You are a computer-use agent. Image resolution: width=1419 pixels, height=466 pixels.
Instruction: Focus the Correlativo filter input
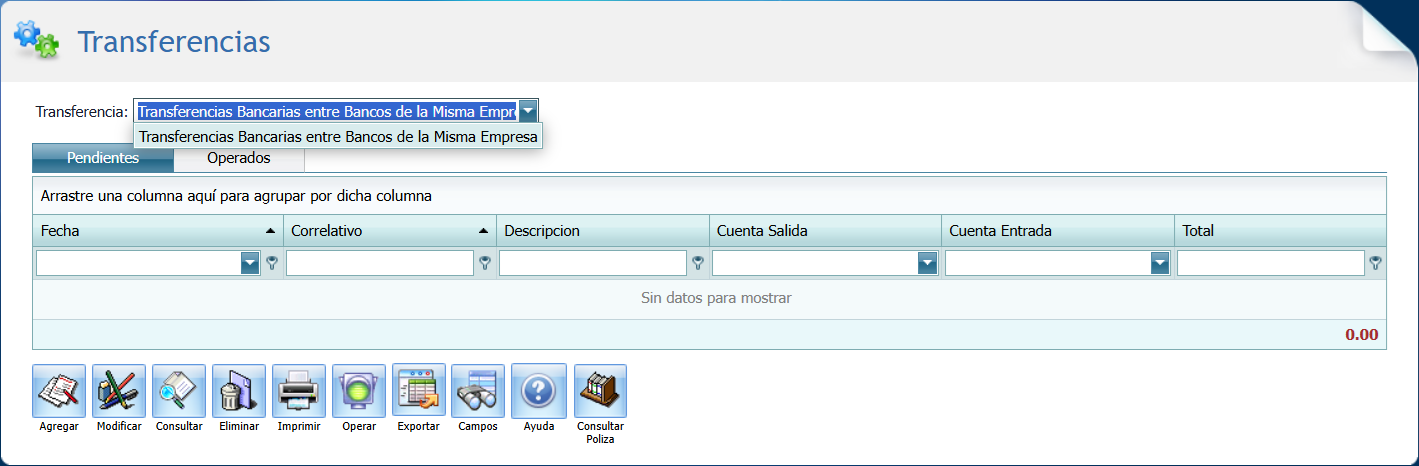(380, 263)
